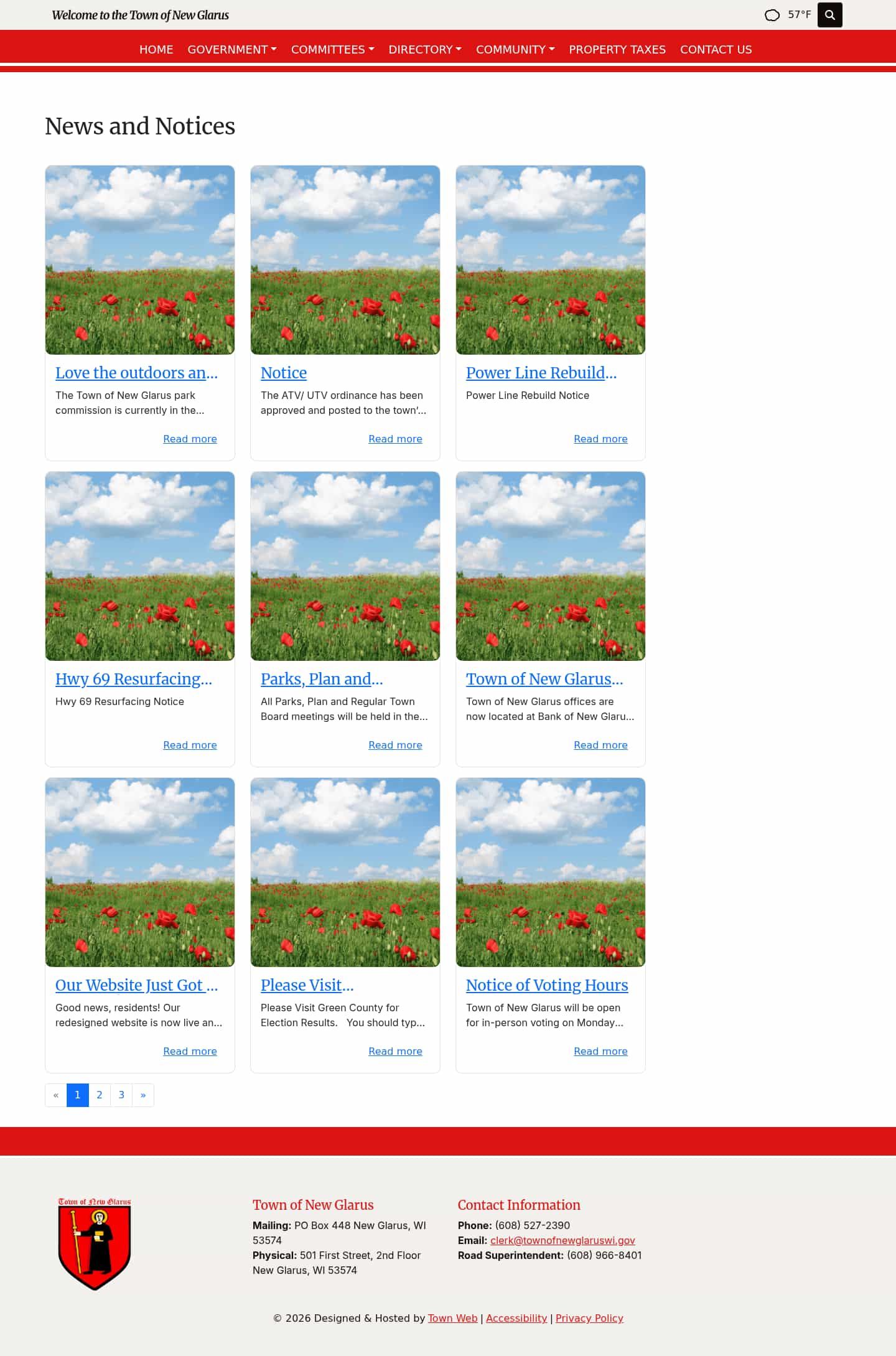
Task: Click Read more on redesigned website card
Action: coord(190,1051)
